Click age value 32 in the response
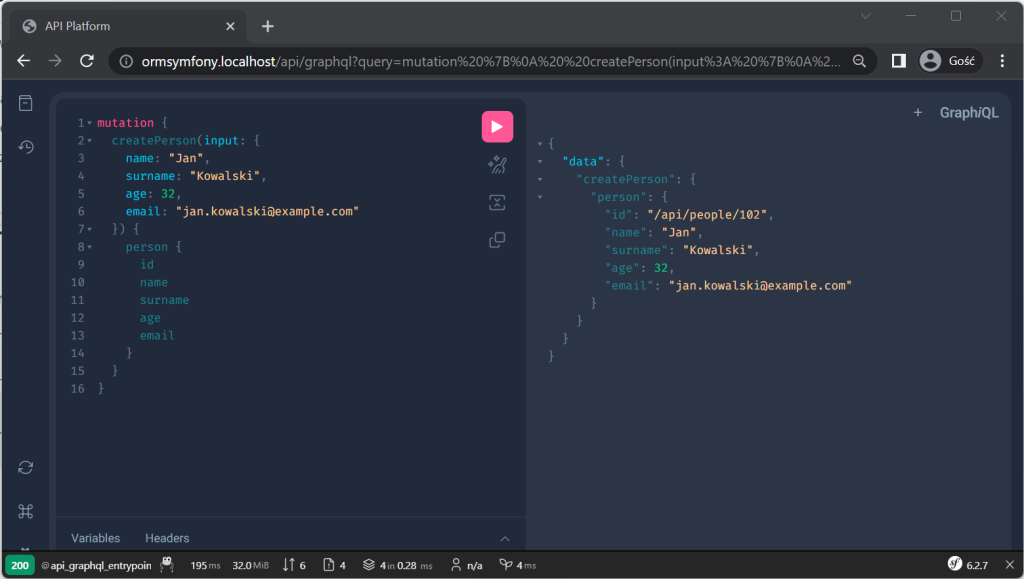This screenshot has height=579, width=1024. (661, 268)
